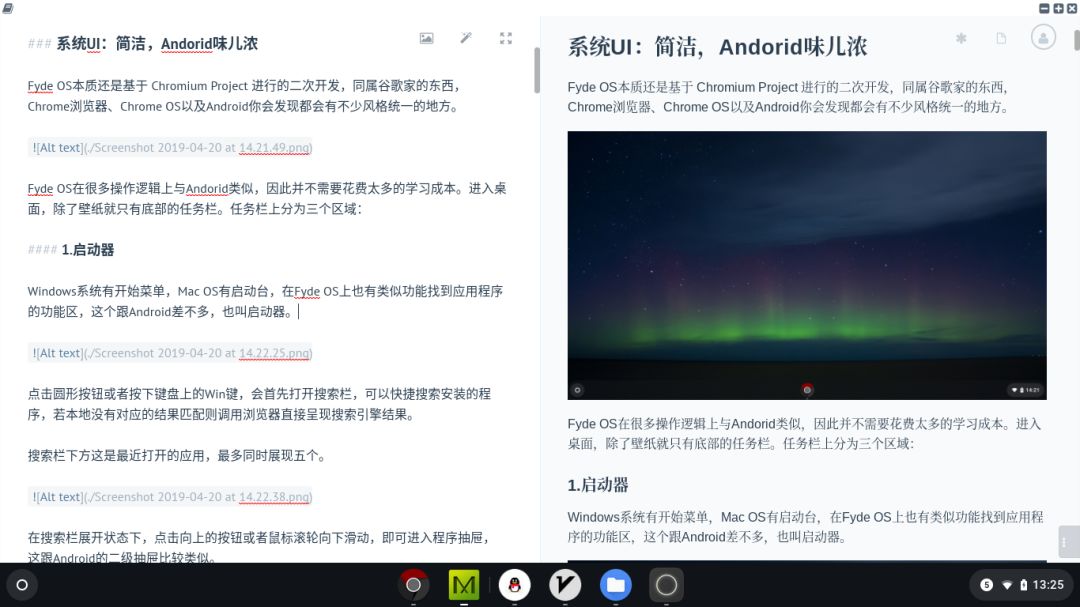Click the first Screenshot 14.21.49.png image link
The width and height of the screenshot is (1080, 607).
(x=172, y=147)
